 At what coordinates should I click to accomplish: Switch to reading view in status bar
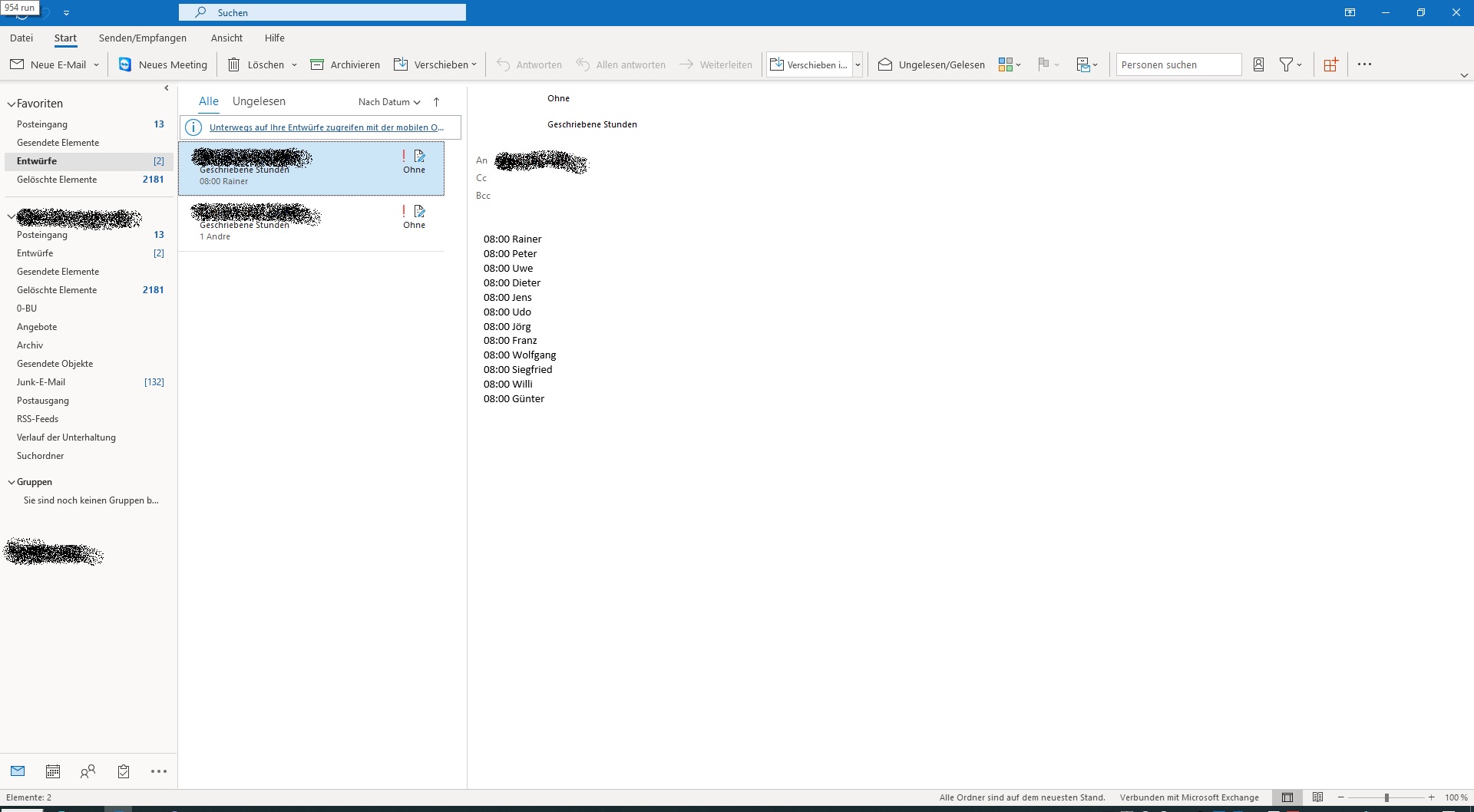[x=1317, y=797]
